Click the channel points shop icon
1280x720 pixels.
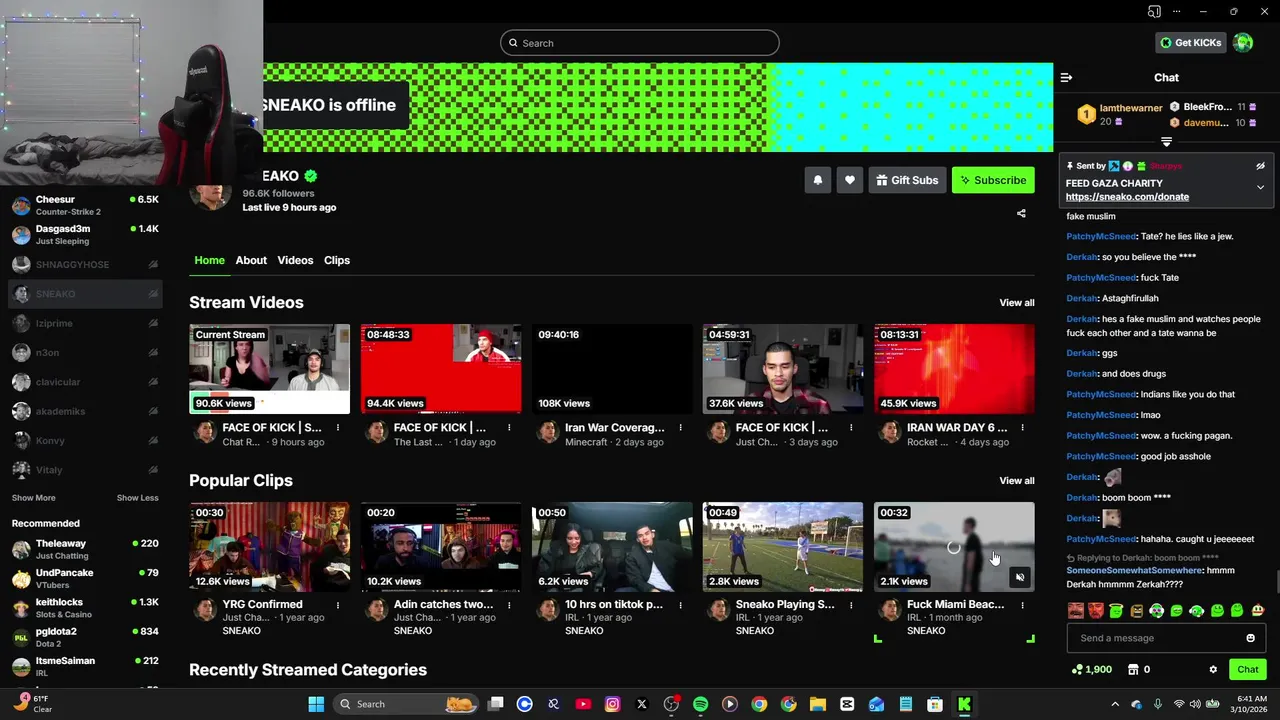[x=1133, y=669]
